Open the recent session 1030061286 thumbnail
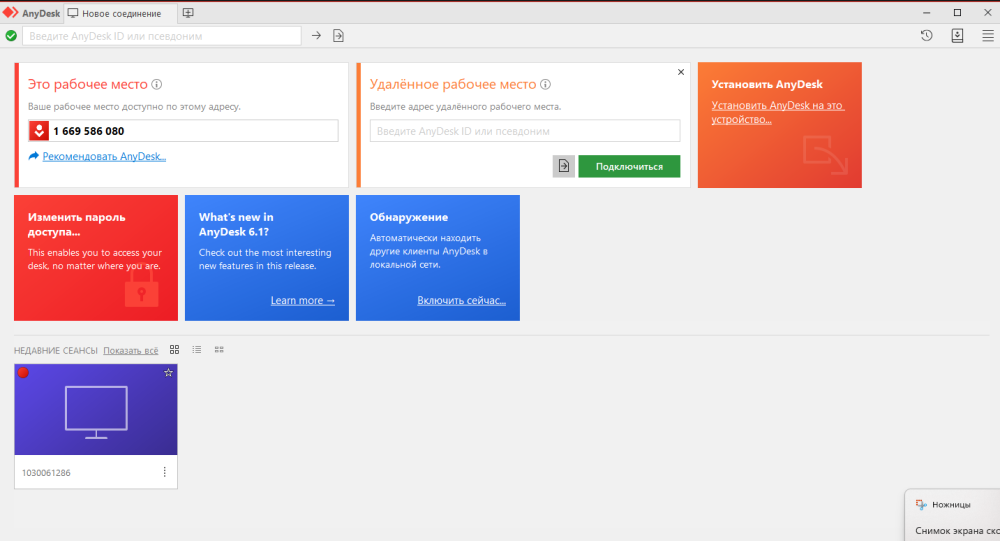This screenshot has height=541, width=1000. coord(96,410)
